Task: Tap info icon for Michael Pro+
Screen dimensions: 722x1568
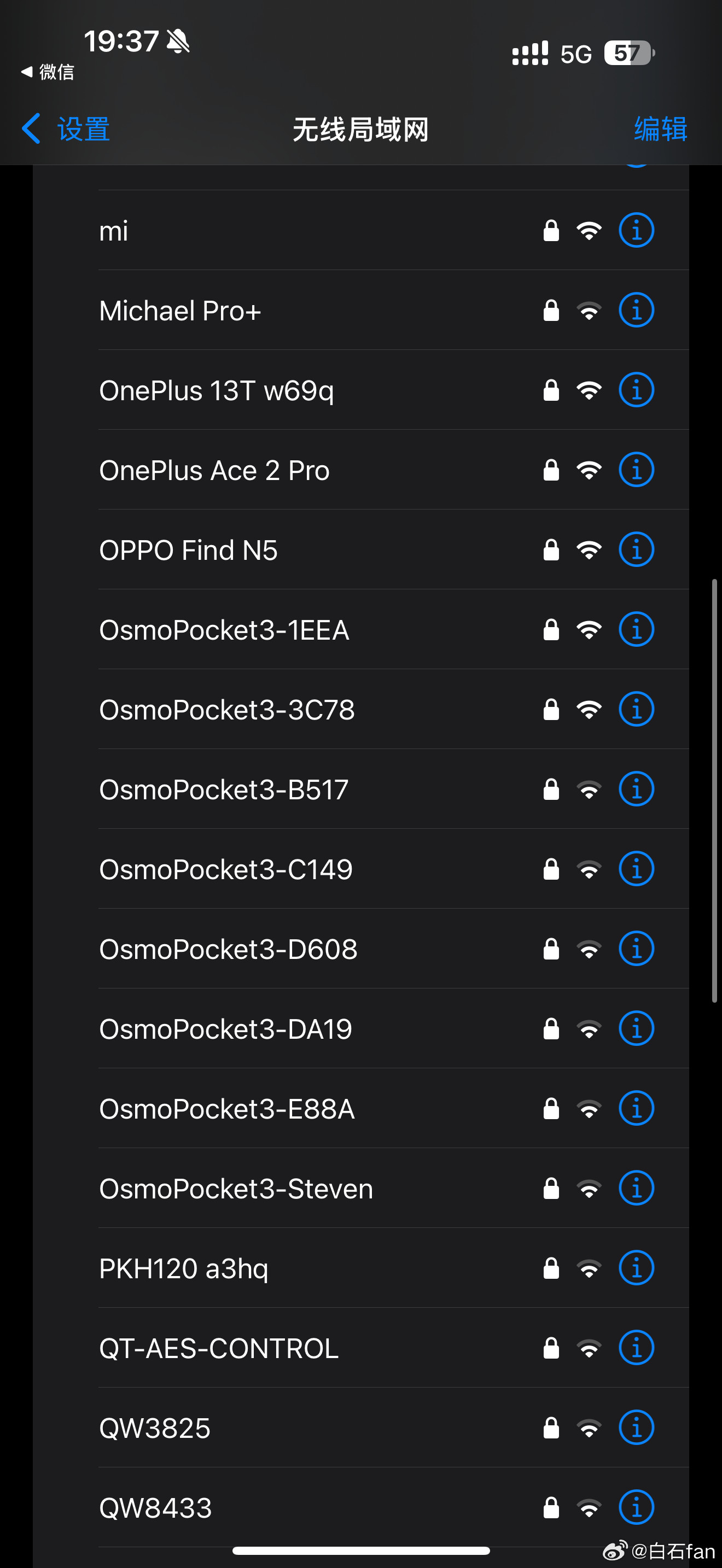Action: (x=636, y=310)
